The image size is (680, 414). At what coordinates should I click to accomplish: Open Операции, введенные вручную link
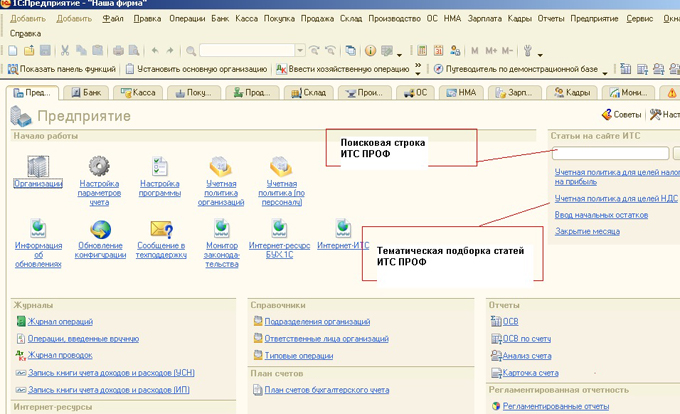[x=83, y=339]
